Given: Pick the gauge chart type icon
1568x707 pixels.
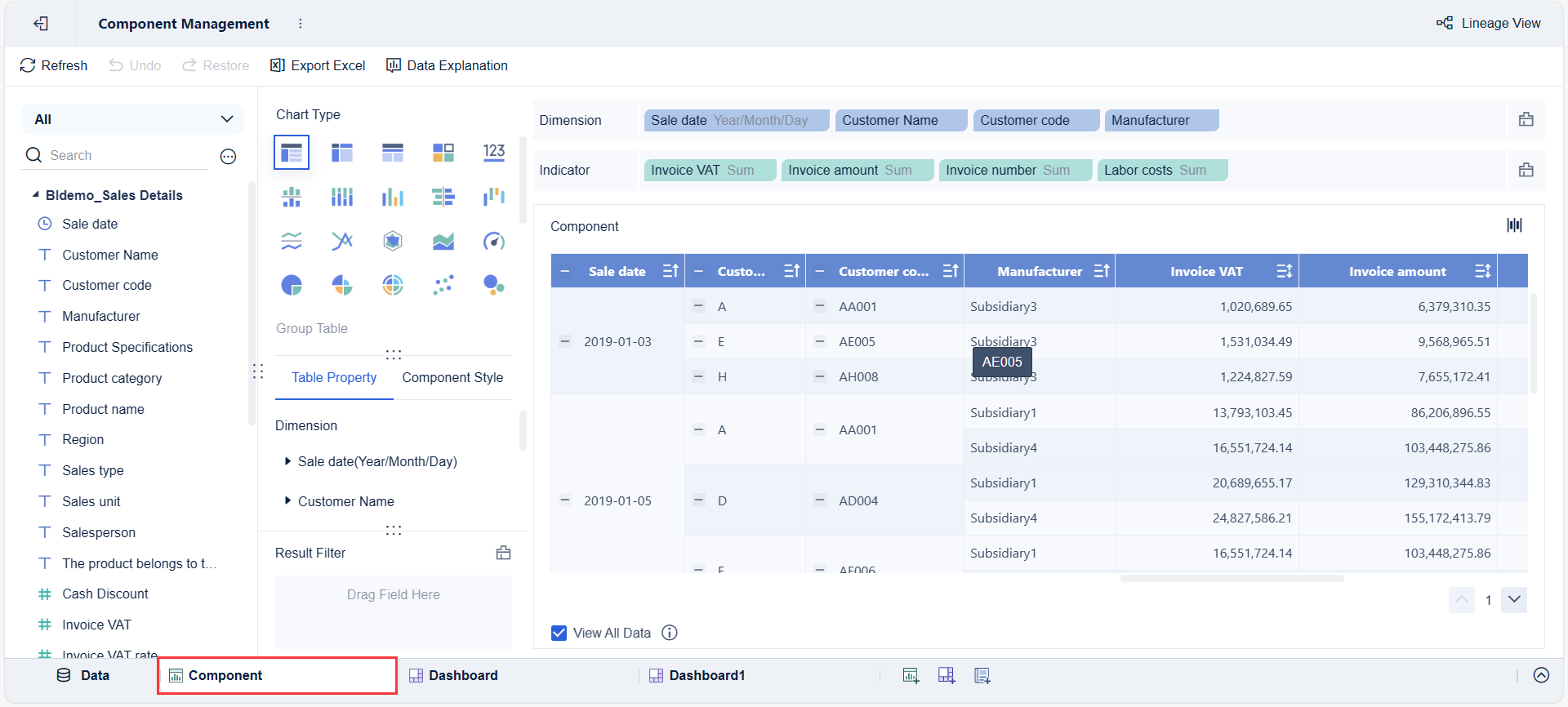Looking at the screenshot, I should [x=494, y=241].
